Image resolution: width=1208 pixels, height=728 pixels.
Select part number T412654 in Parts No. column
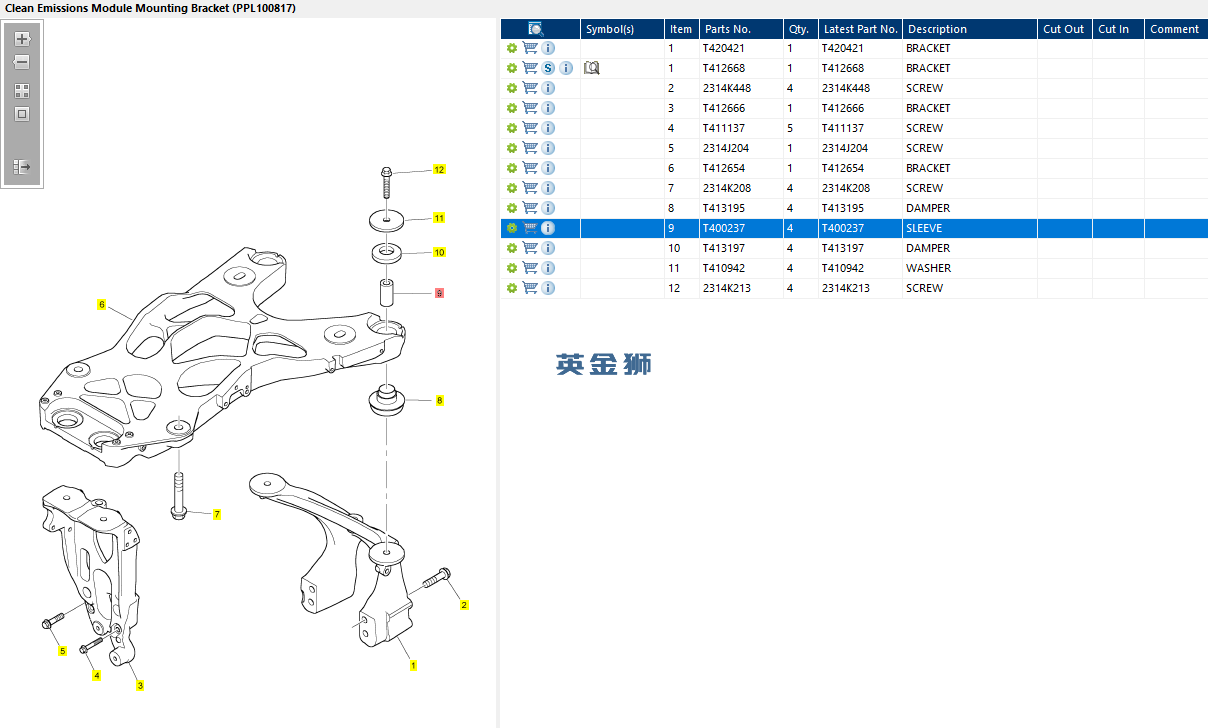(741, 168)
